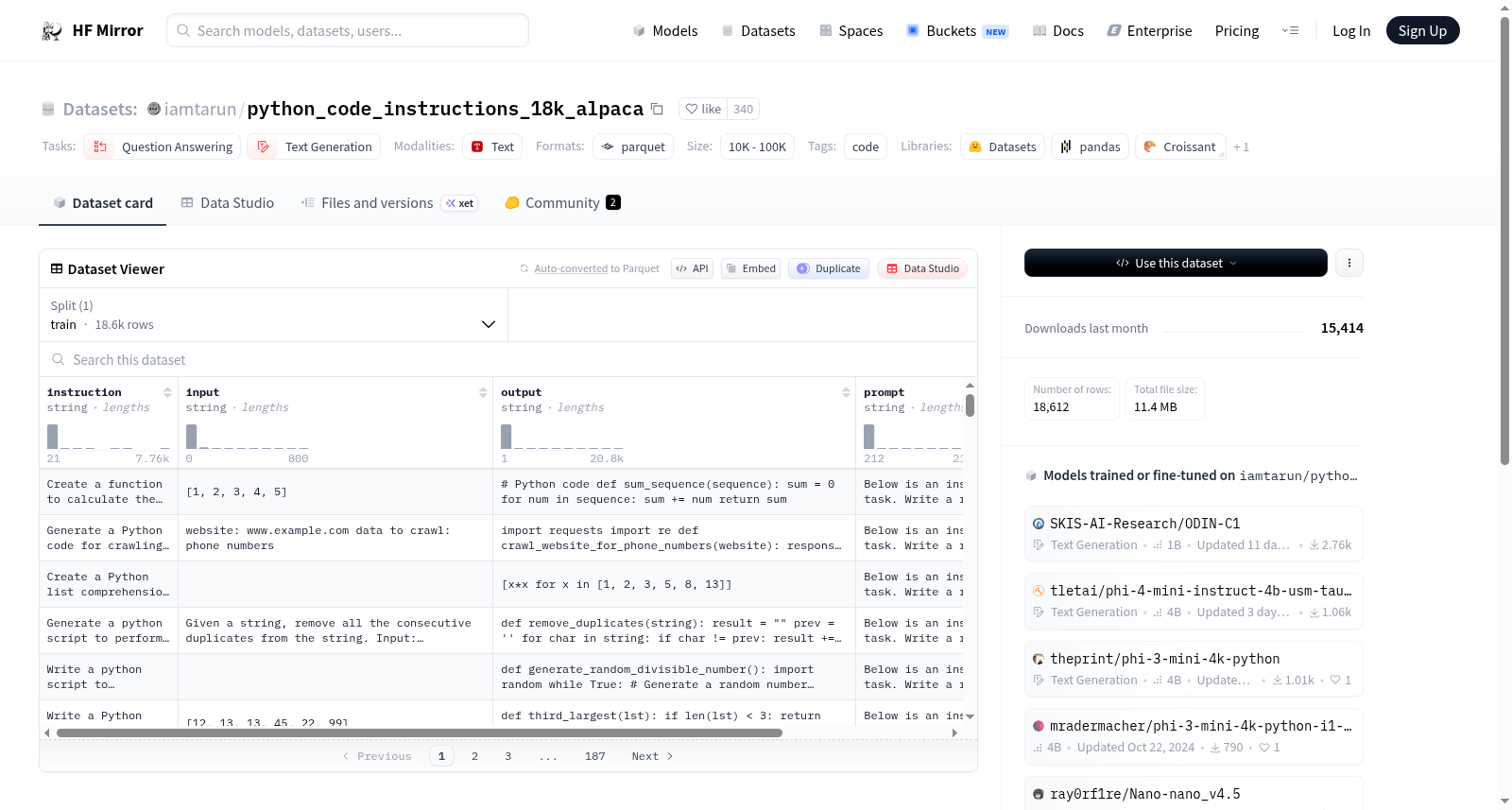1512x810 pixels.
Task: Click the output length histogram
Action: (x=562, y=437)
